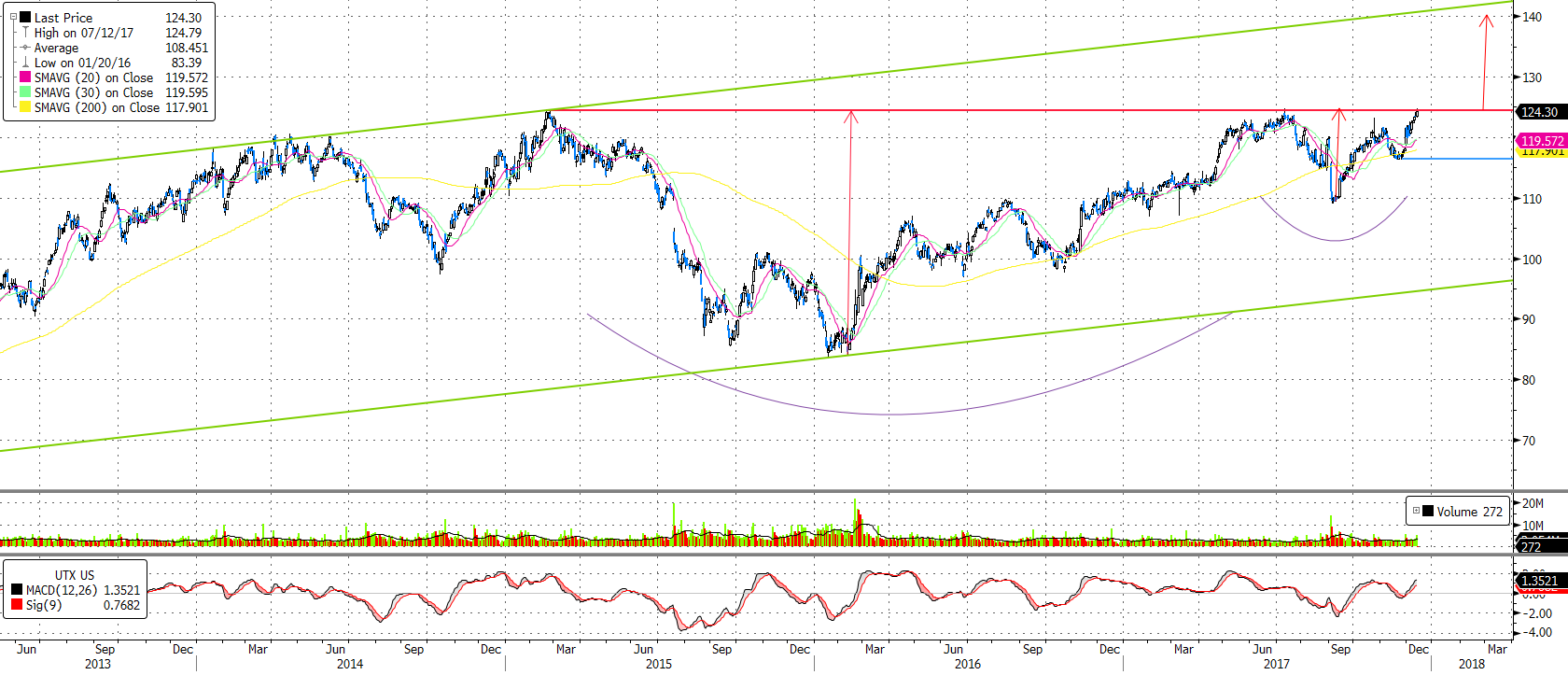
Task: Click the High marker icon in legend
Action: tap(25, 32)
